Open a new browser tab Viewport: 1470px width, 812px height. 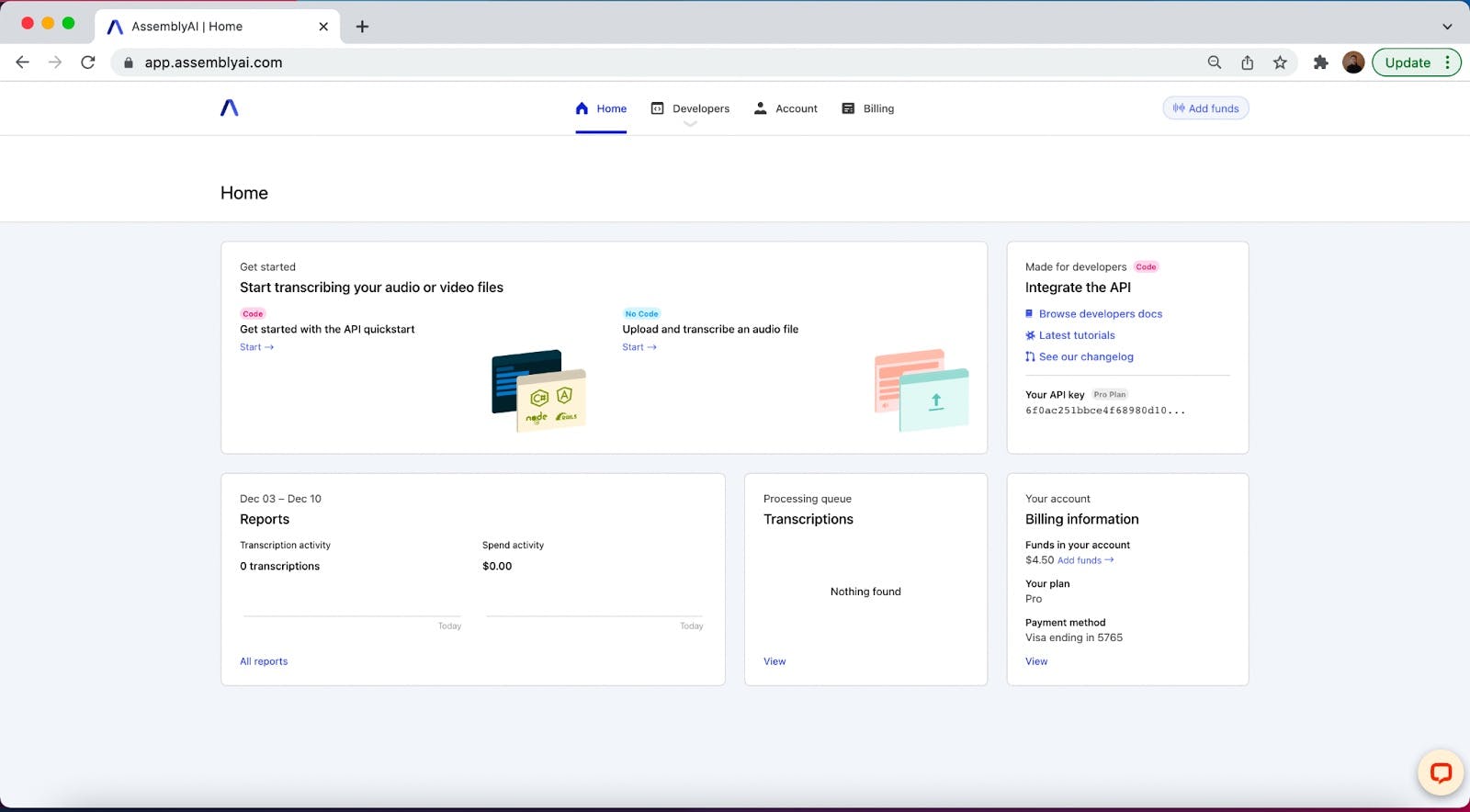(x=362, y=27)
